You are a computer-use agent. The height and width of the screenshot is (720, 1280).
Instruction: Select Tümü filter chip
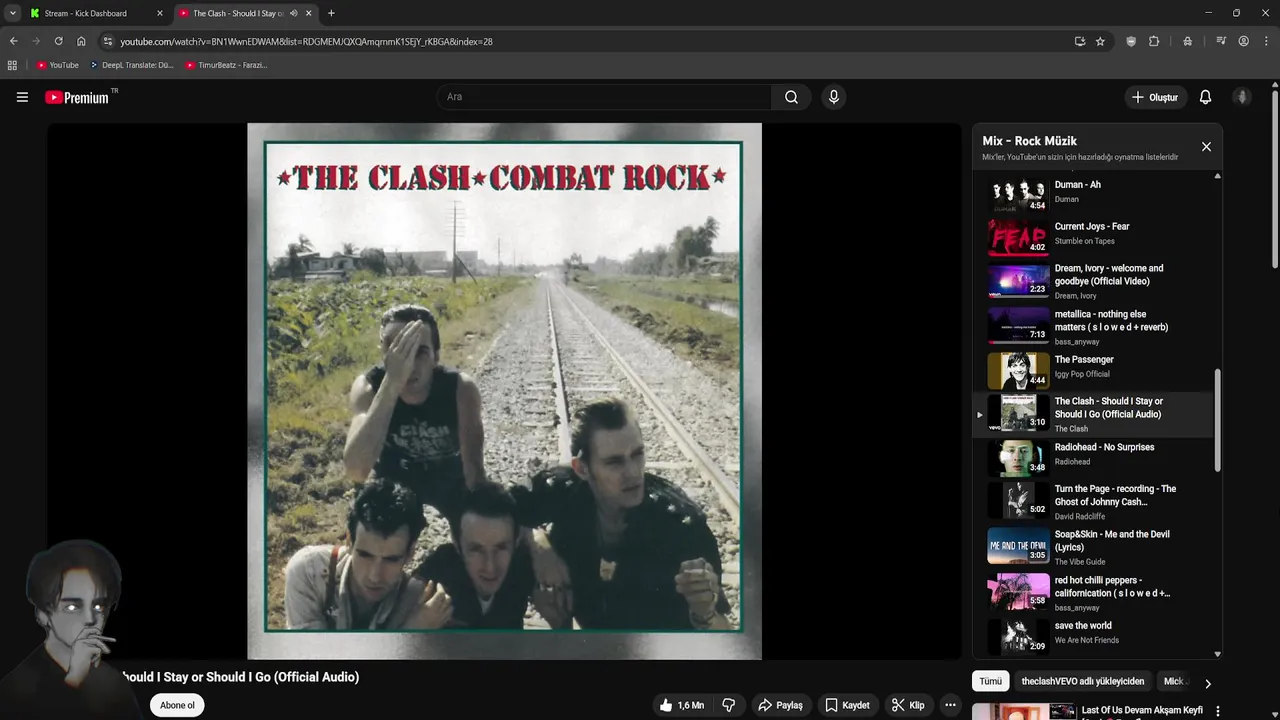pyautogui.click(x=990, y=681)
